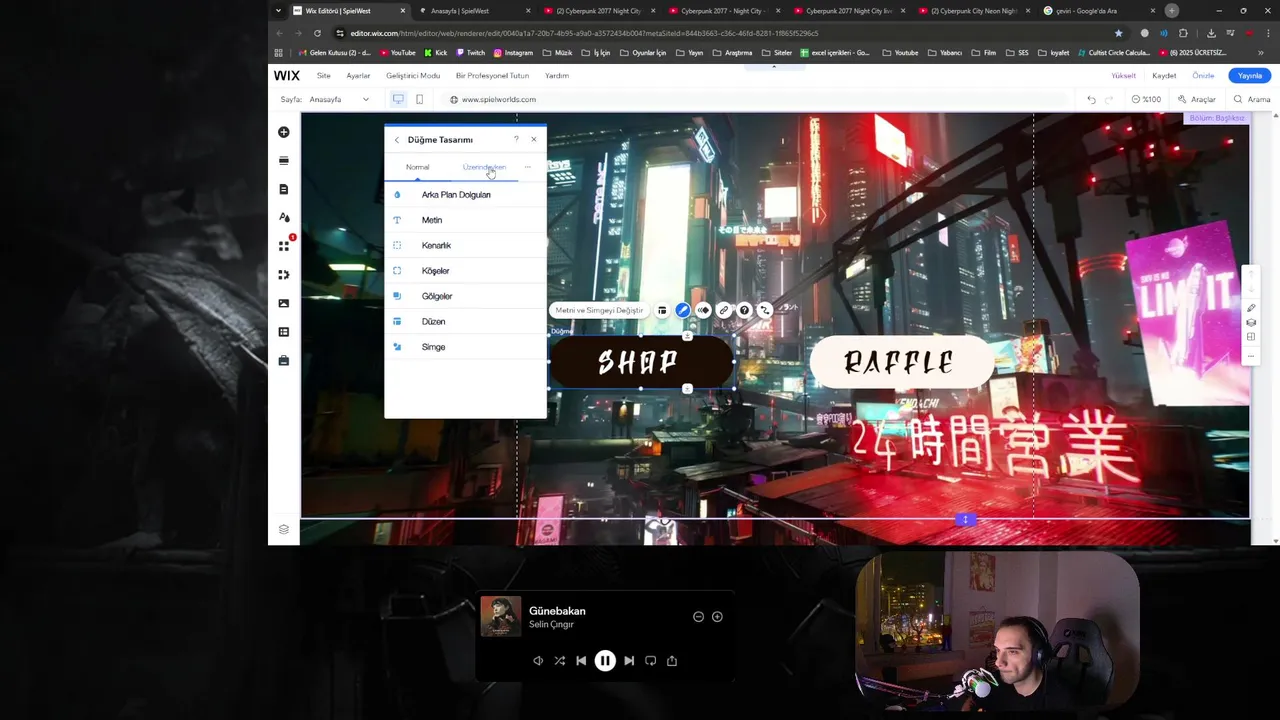Click the plus circle icon in music player
This screenshot has height=720, width=1280.
717,617
